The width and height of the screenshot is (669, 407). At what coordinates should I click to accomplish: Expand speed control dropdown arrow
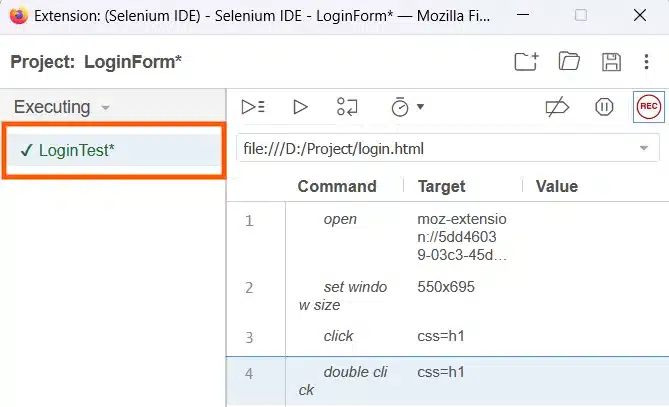(420, 107)
